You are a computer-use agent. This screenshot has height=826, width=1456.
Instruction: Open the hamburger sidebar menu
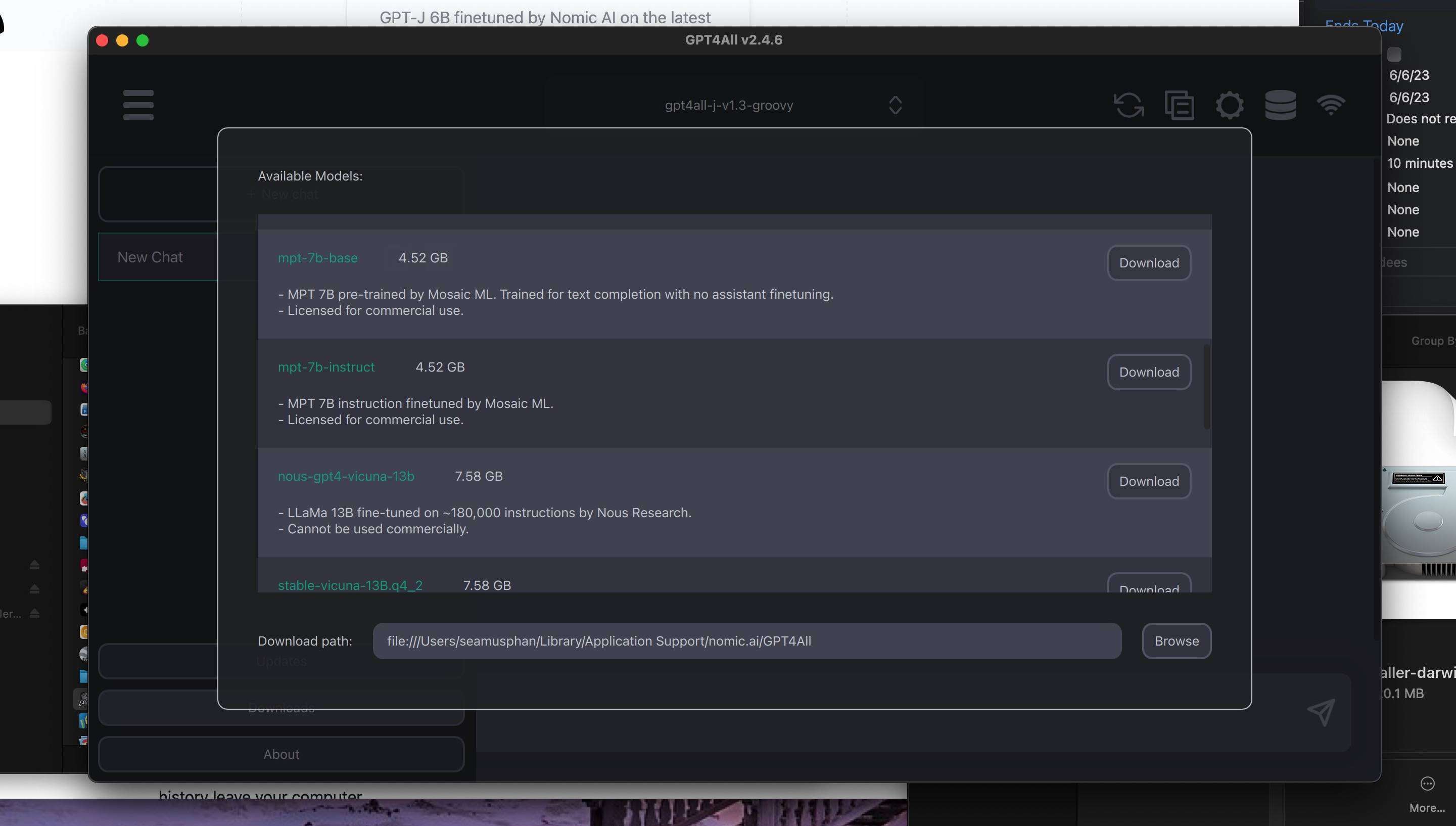point(138,105)
